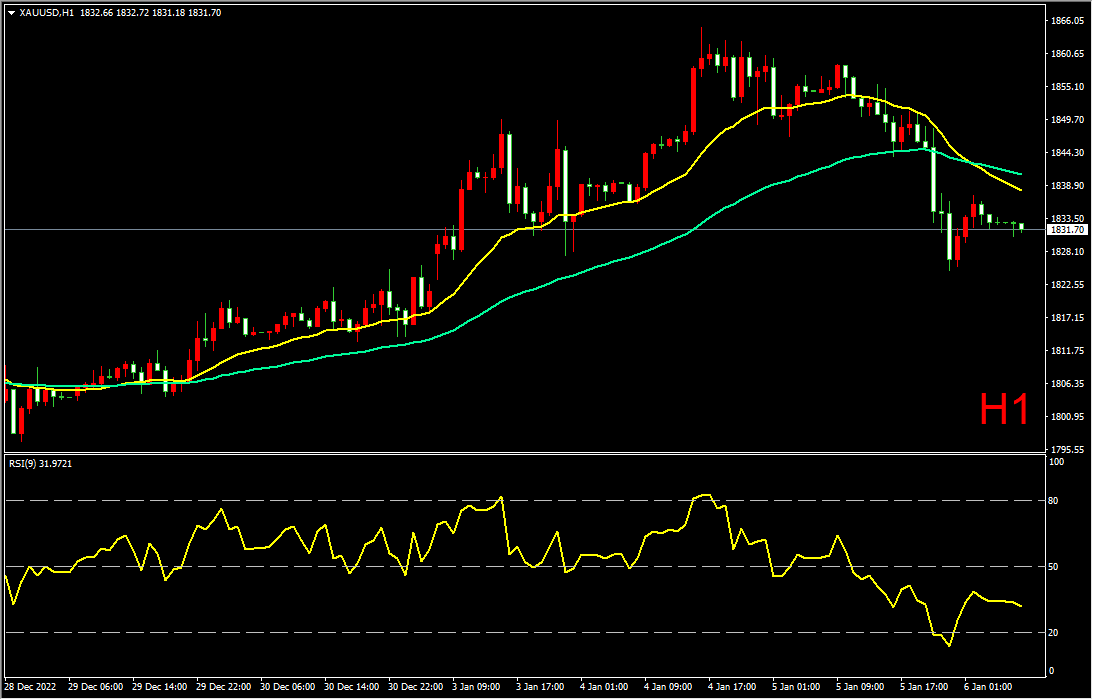Screen dimensions: 1093x700
Task: Click the 30 Dec 22:00 time label
Action: click(x=416, y=687)
